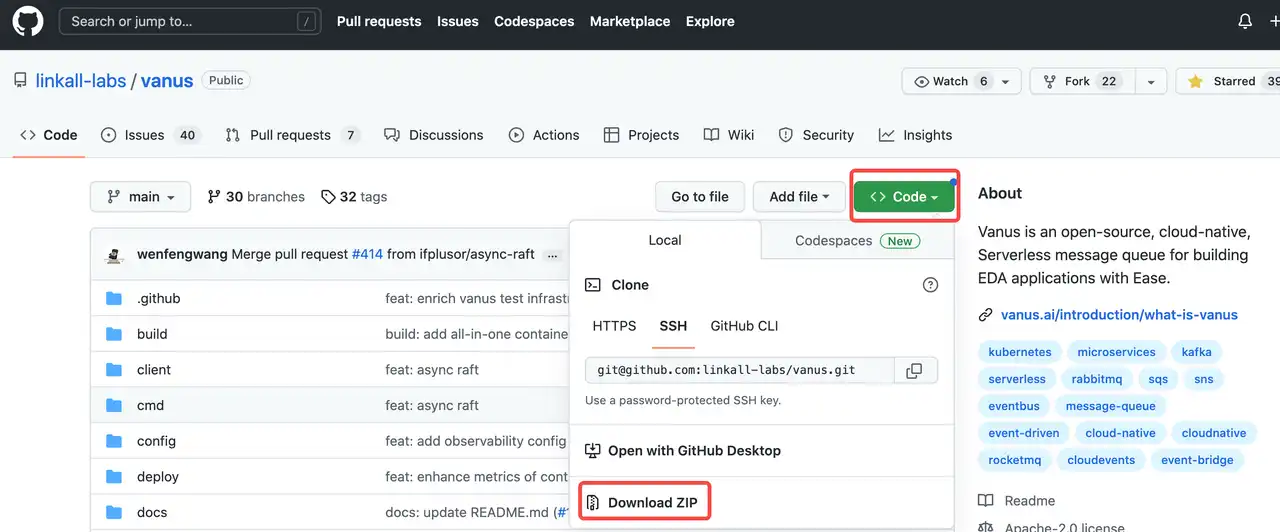The image size is (1280, 532).
Task: Select HTTPS clone option
Action: pyautogui.click(x=614, y=326)
